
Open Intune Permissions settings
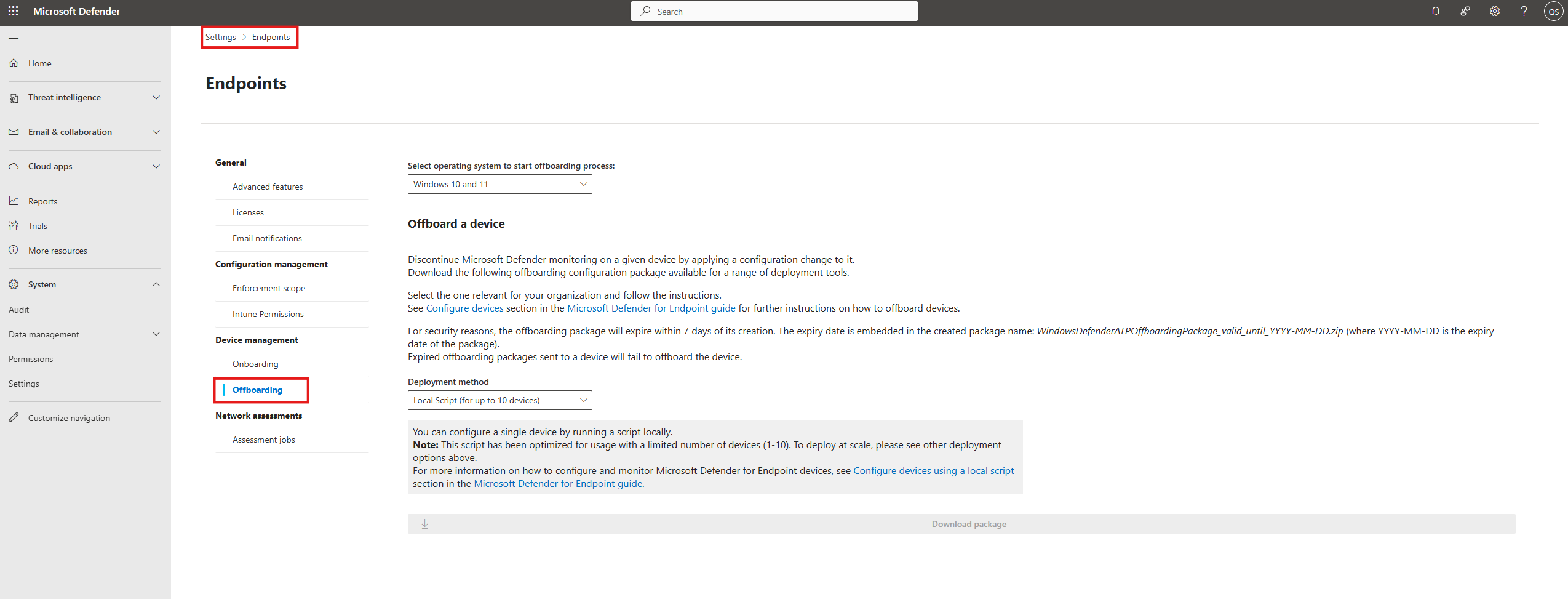(x=268, y=314)
